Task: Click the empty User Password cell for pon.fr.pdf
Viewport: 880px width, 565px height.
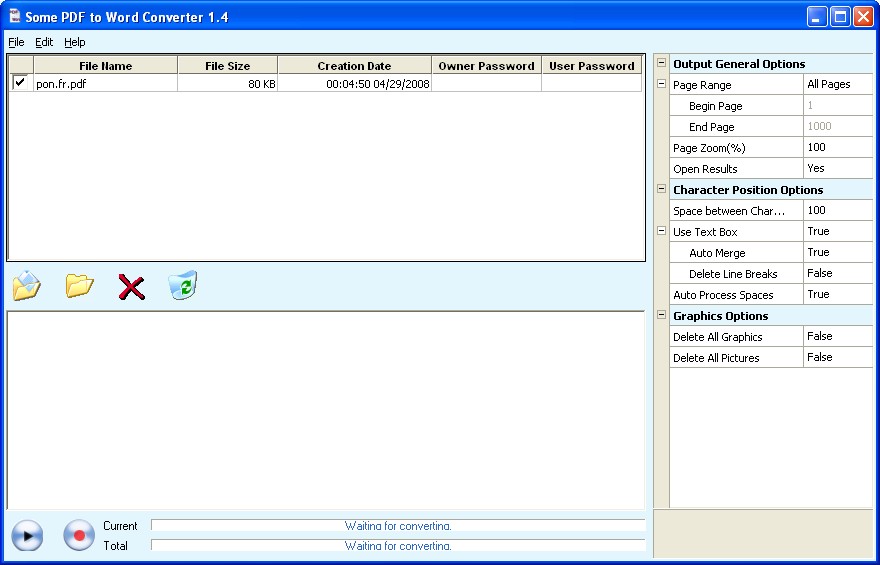Action: [x=592, y=84]
